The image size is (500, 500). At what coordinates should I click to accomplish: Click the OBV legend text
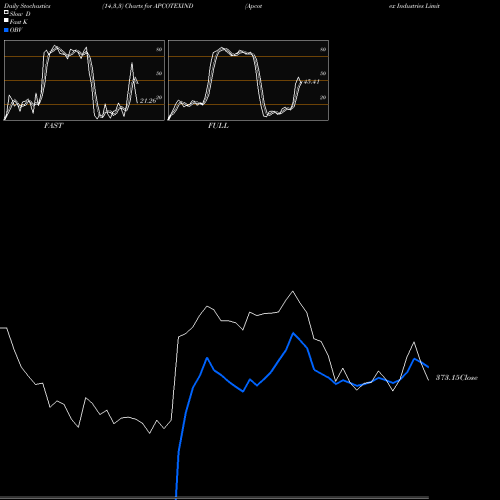(16, 30)
